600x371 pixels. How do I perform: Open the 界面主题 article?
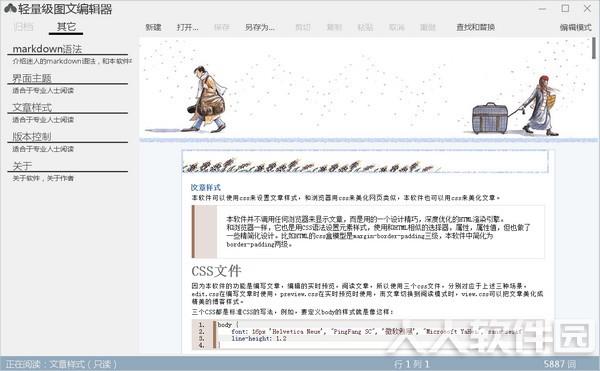pyautogui.click(x=32, y=78)
